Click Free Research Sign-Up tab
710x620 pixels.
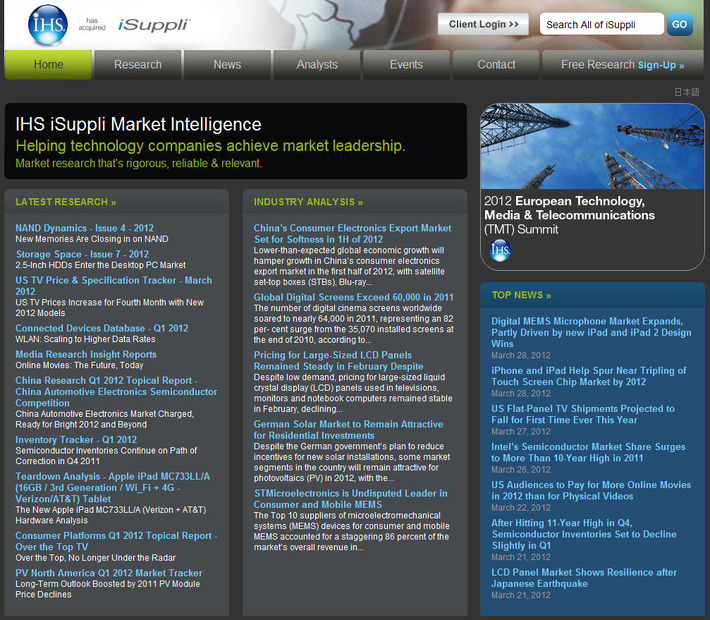point(623,65)
